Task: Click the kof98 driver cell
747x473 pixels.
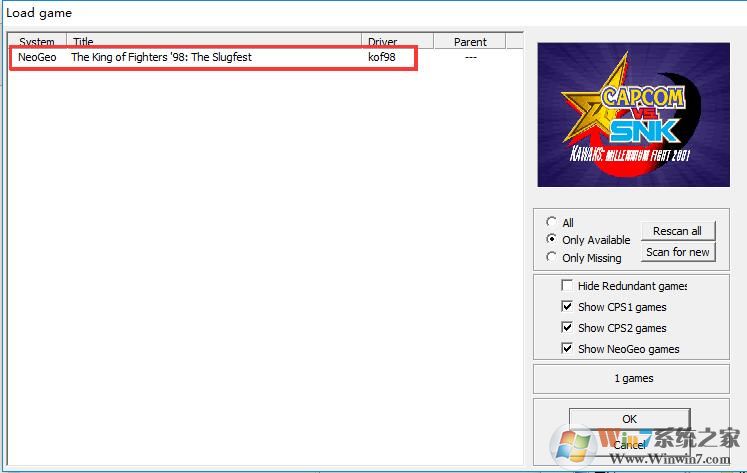Action: point(382,57)
